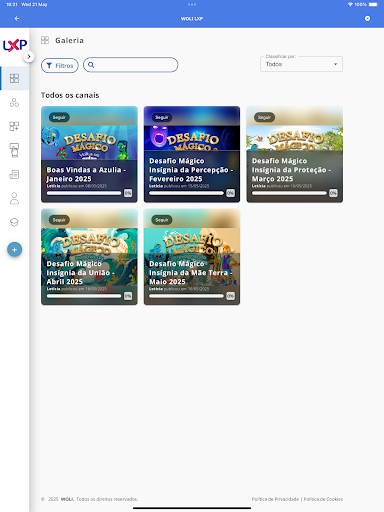Image resolution: width=384 pixels, height=512 pixels.
Task: Click the Filtros button
Action: (60, 66)
